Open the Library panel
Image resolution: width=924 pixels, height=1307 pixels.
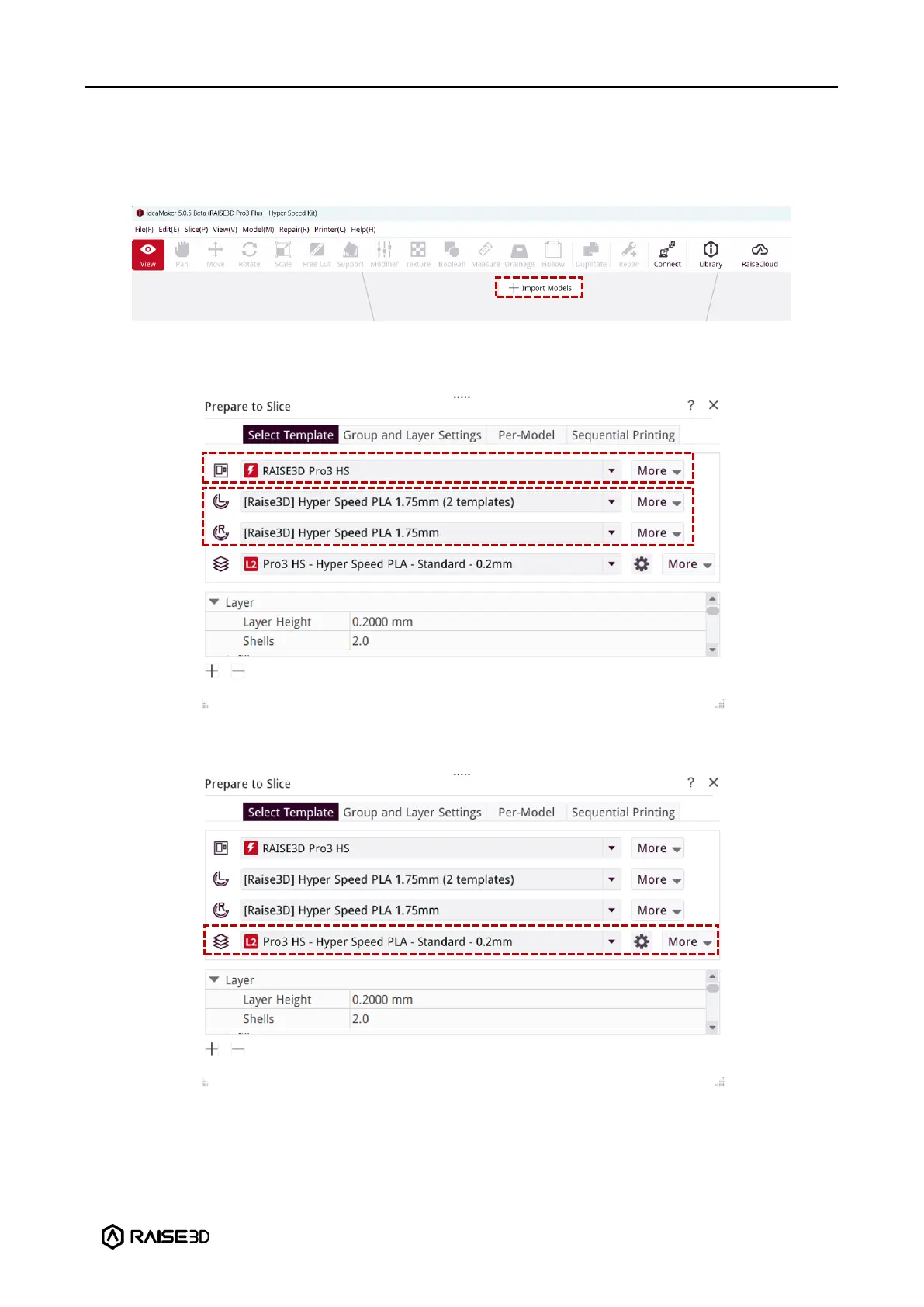click(711, 255)
